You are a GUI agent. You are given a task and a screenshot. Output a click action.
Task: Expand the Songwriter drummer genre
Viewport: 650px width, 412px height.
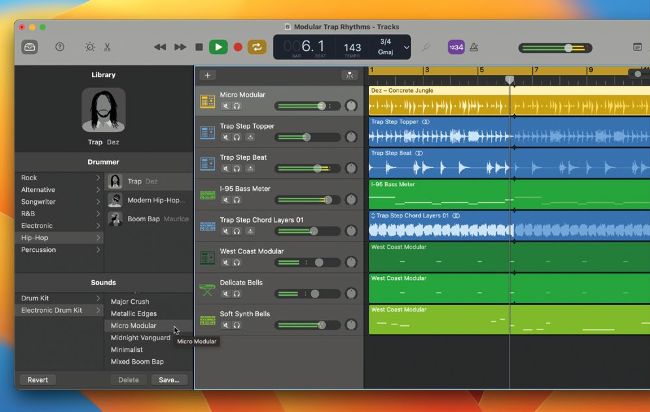pos(98,202)
